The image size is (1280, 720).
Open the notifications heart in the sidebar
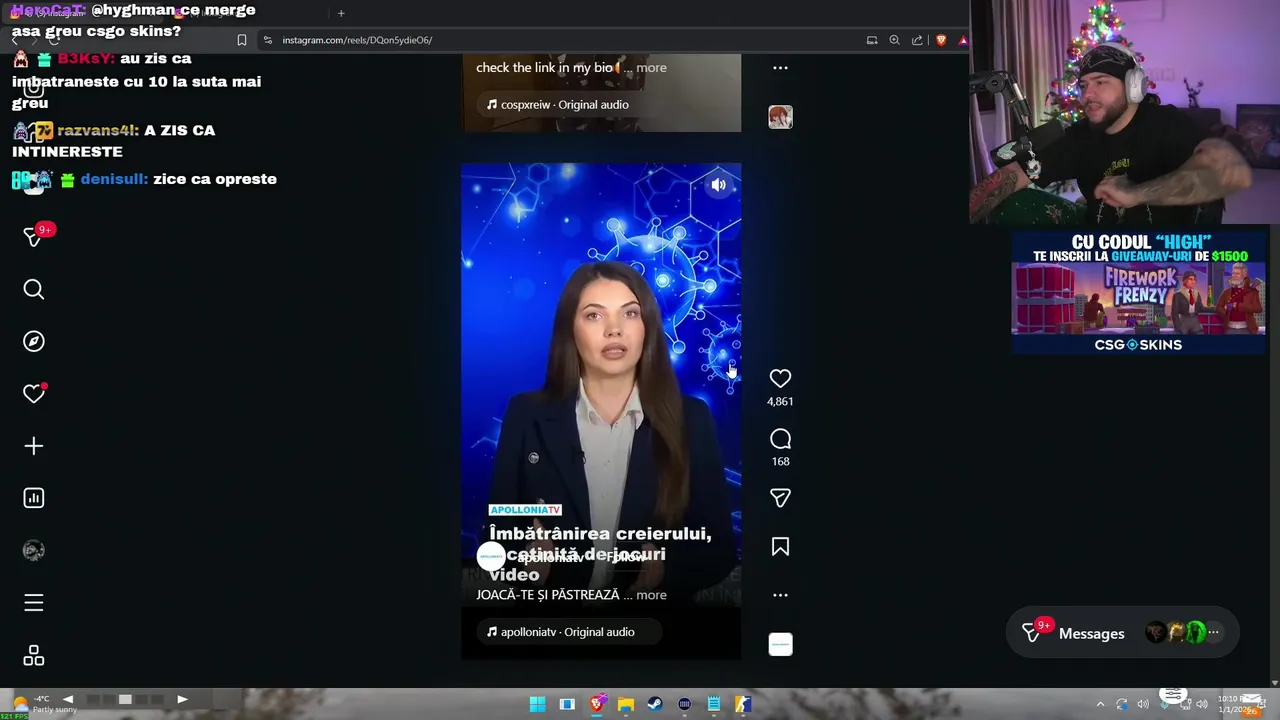(34, 394)
